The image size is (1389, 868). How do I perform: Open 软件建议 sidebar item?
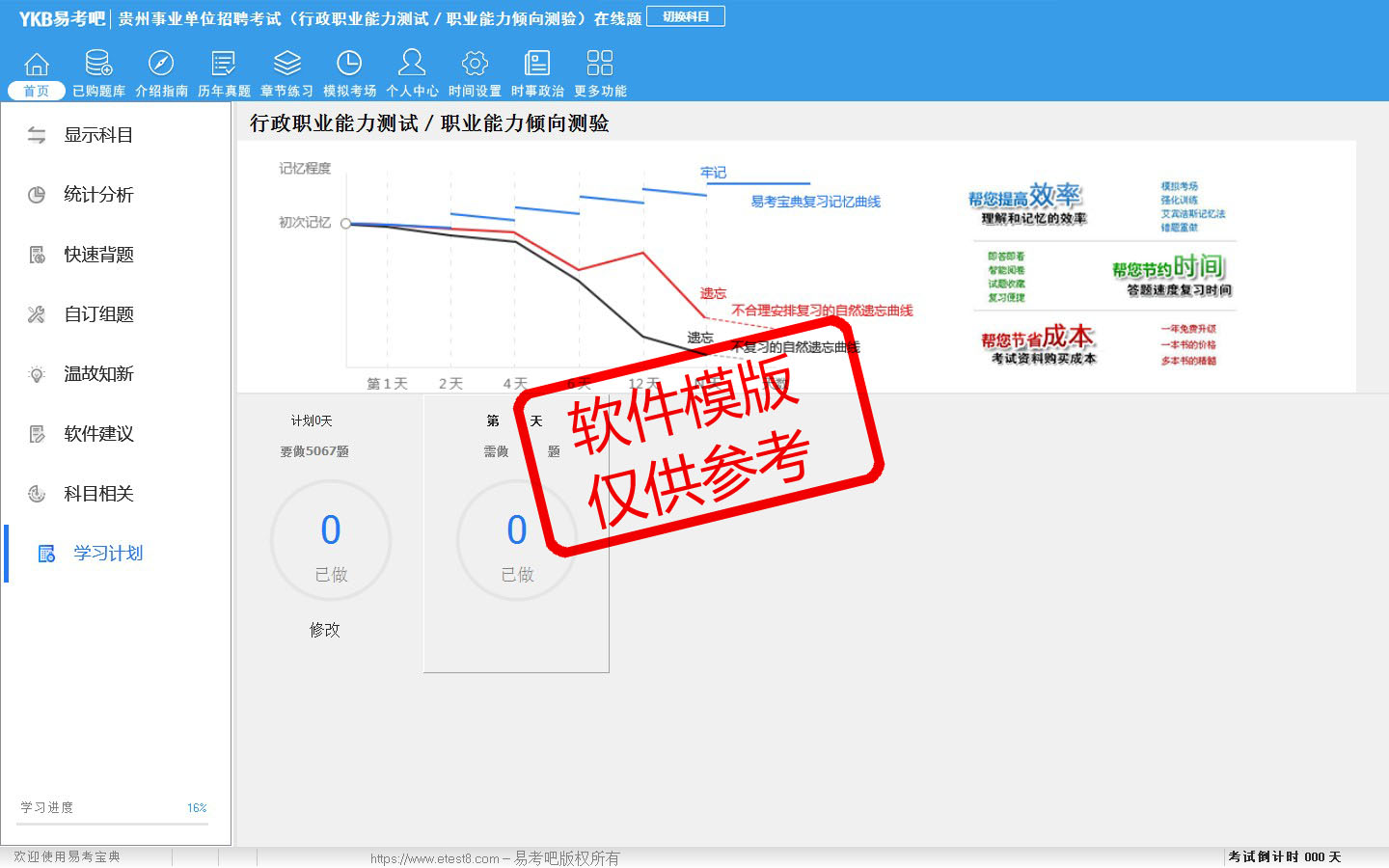point(97,434)
